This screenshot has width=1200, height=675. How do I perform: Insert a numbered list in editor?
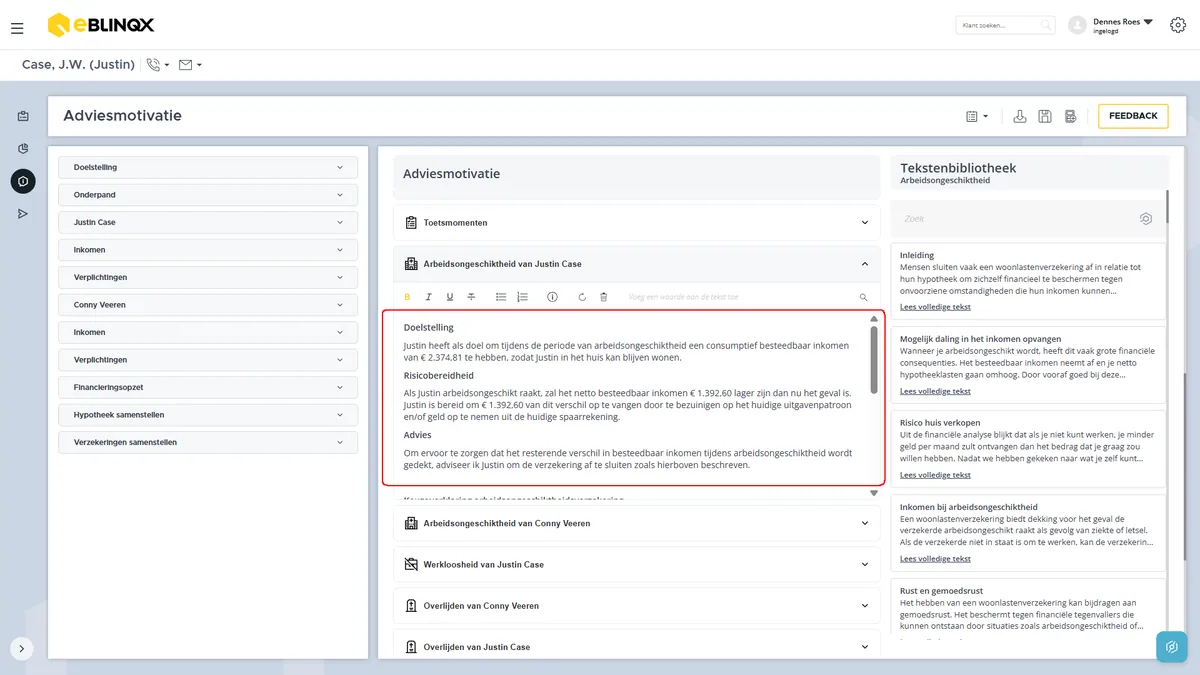pos(522,297)
